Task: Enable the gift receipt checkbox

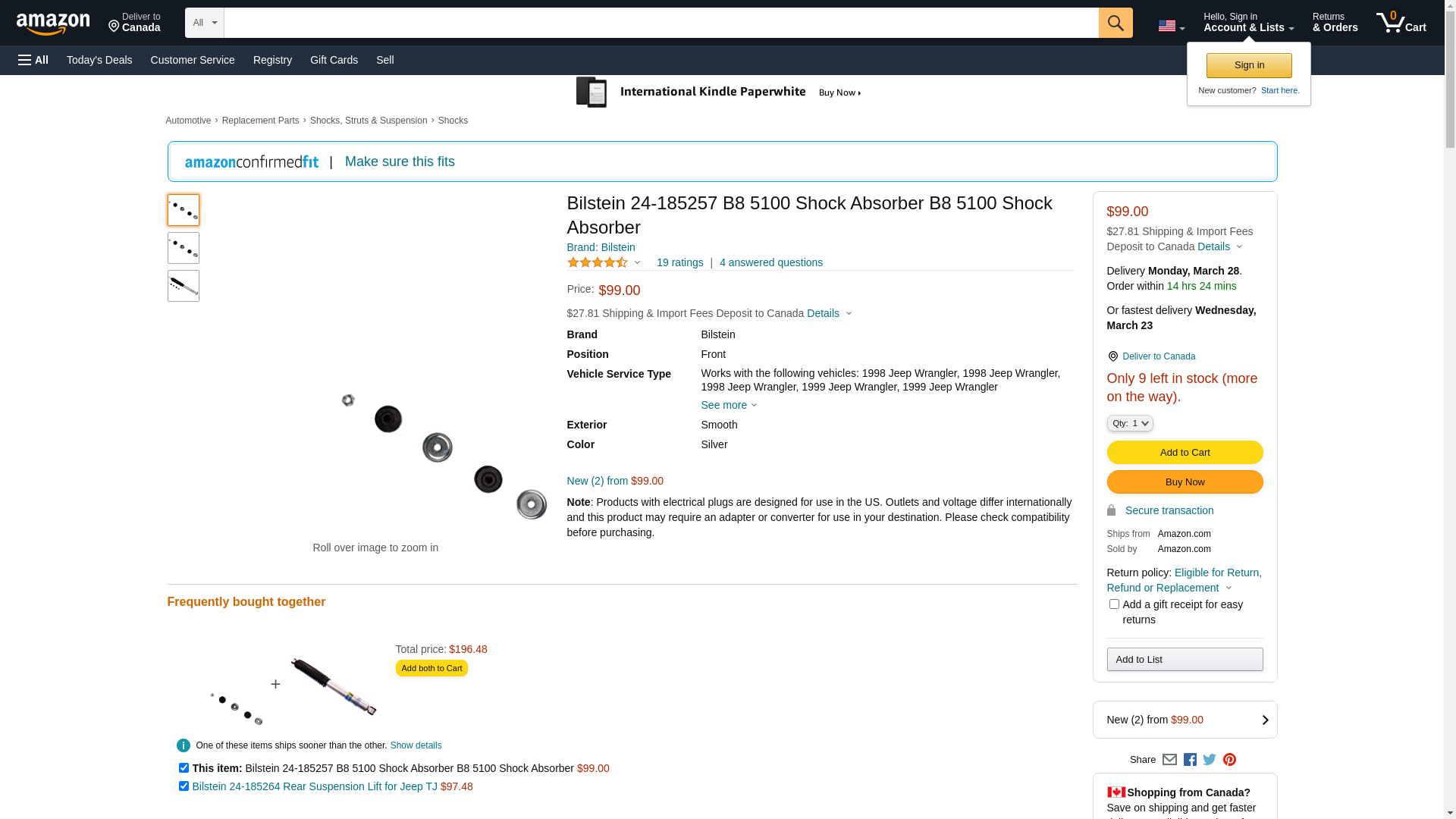Action: [1114, 604]
